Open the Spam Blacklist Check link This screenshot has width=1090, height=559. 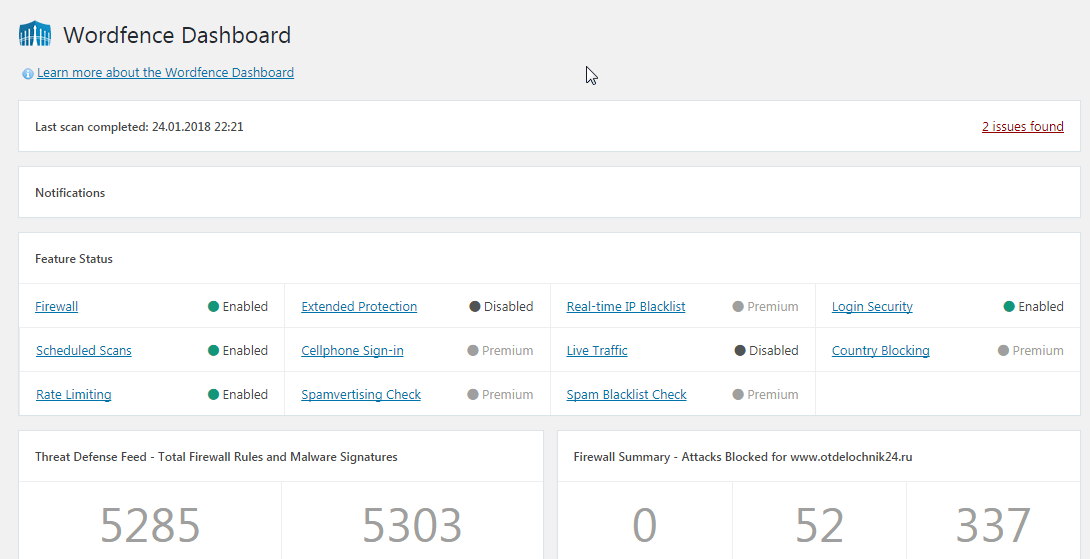pos(626,394)
